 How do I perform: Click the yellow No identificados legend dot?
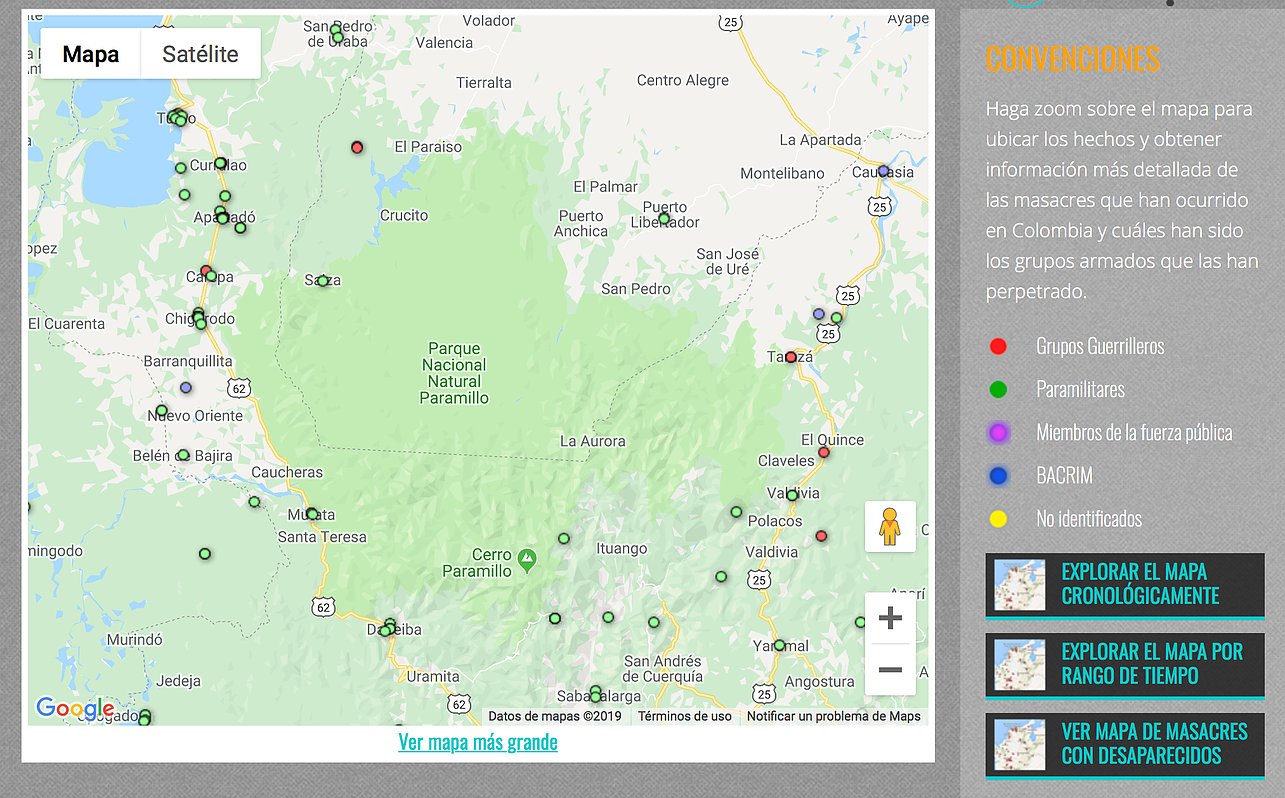coord(997,519)
